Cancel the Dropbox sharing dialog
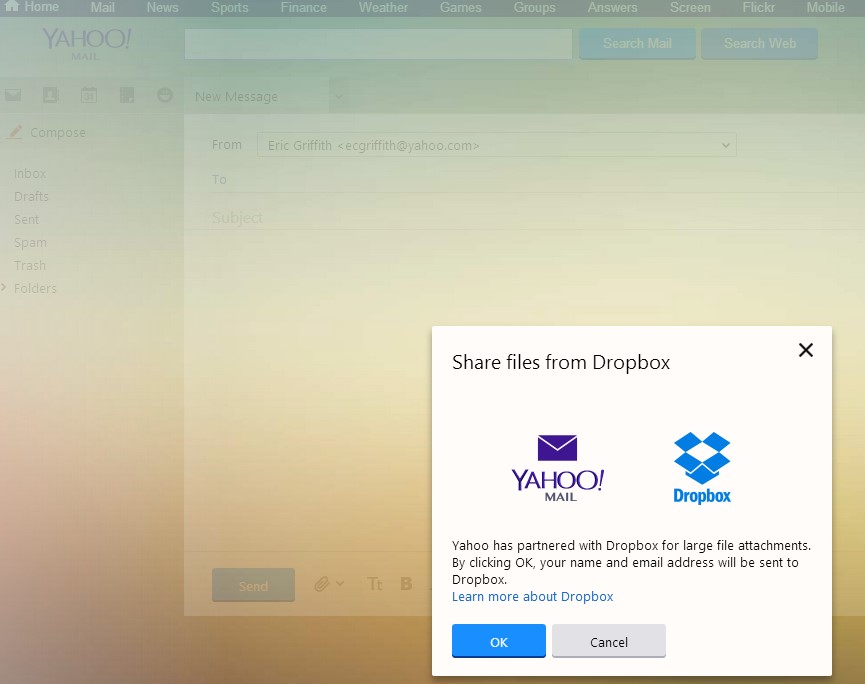The width and height of the screenshot is (865, 684). coord(608,641)
